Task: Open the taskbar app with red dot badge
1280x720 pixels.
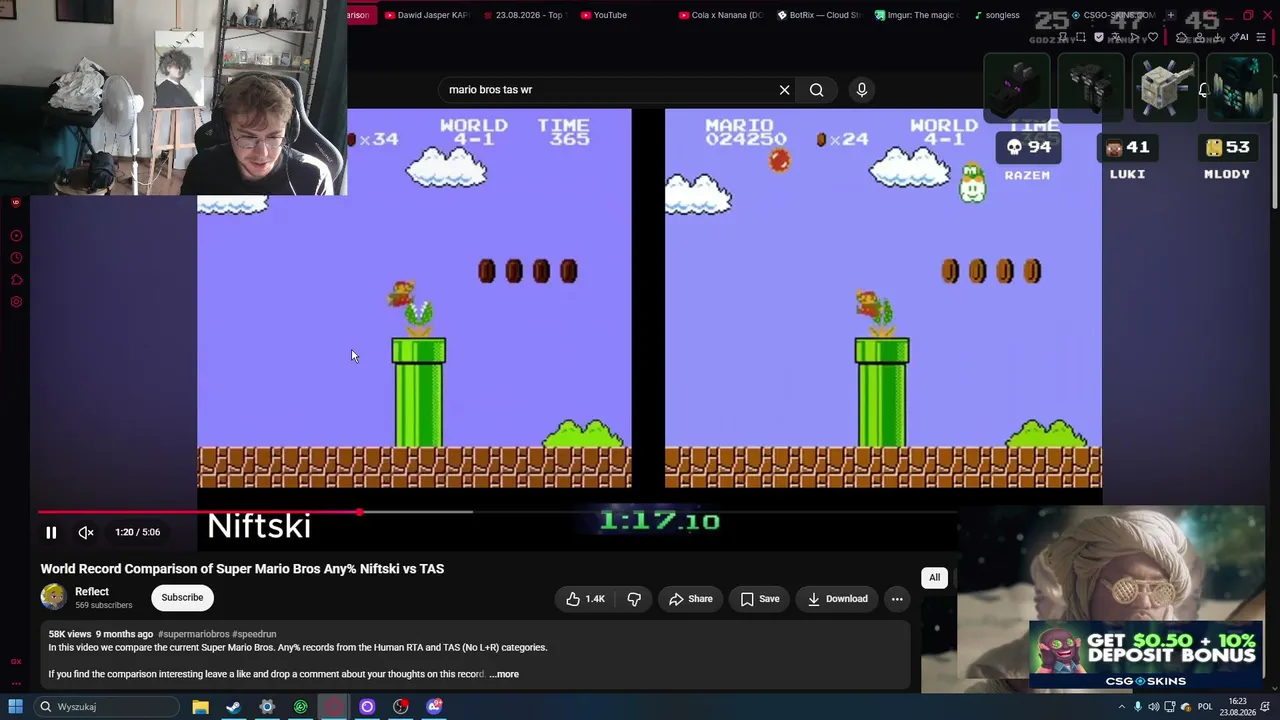Action: coord(401,707)
